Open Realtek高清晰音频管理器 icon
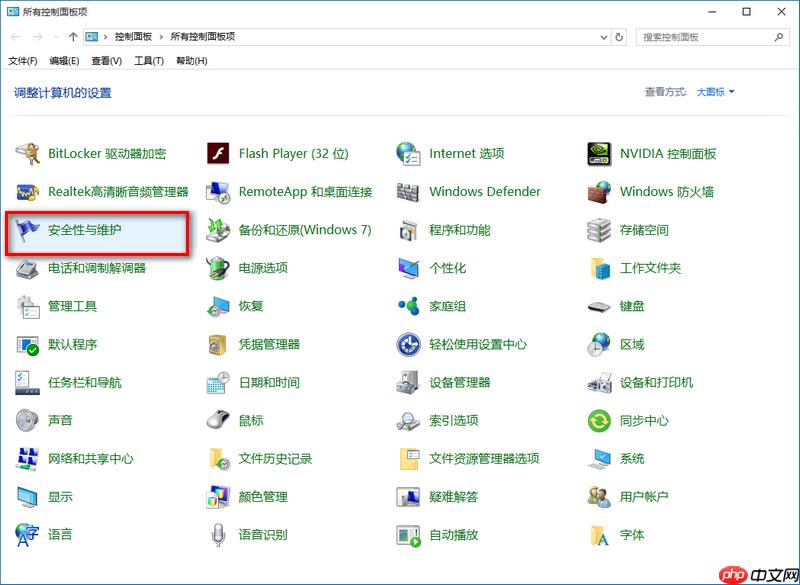Viewport: 800px width, 585px height. [27, 192]
